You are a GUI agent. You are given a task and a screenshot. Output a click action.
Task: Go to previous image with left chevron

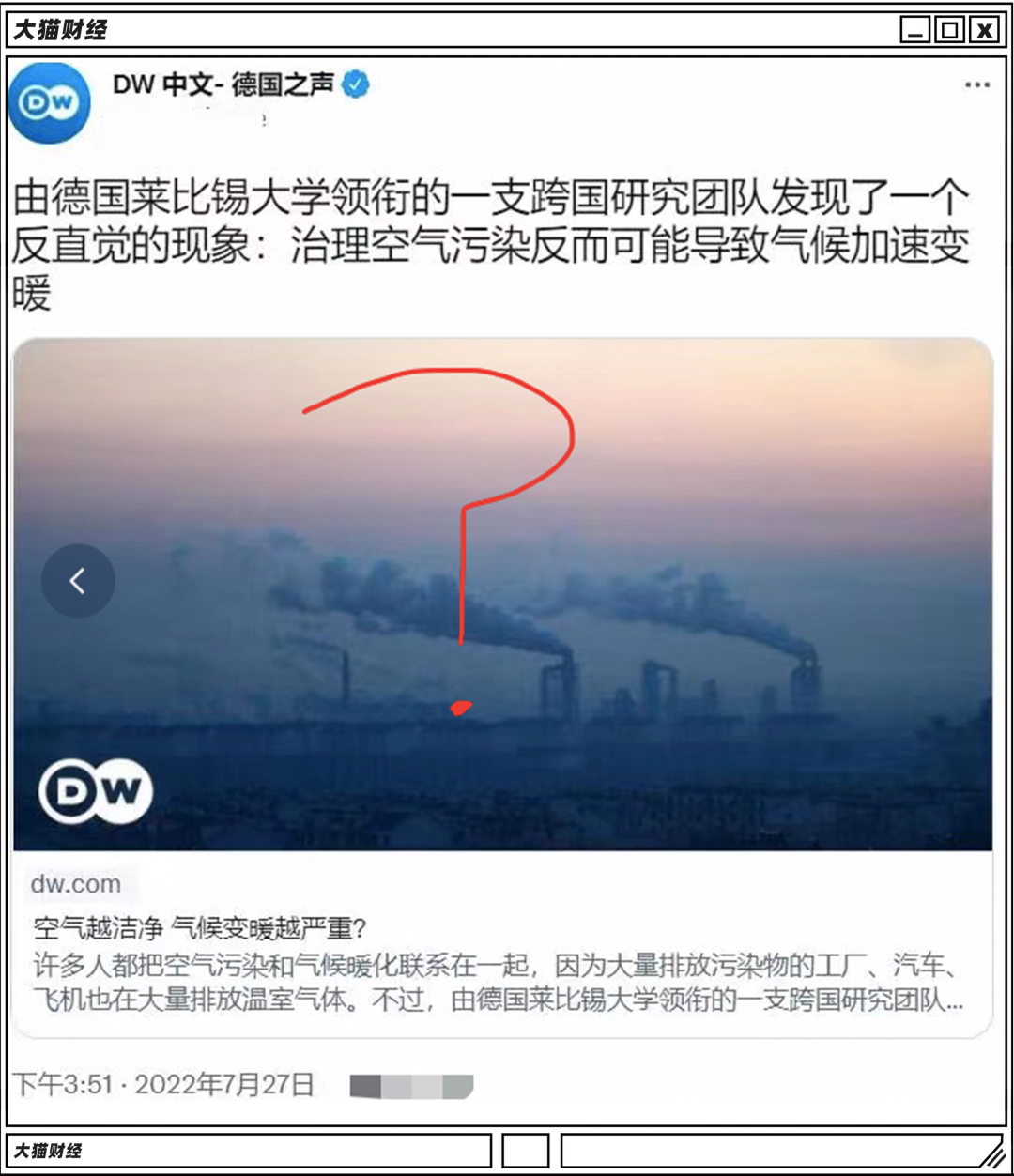[x=78, y=581]
